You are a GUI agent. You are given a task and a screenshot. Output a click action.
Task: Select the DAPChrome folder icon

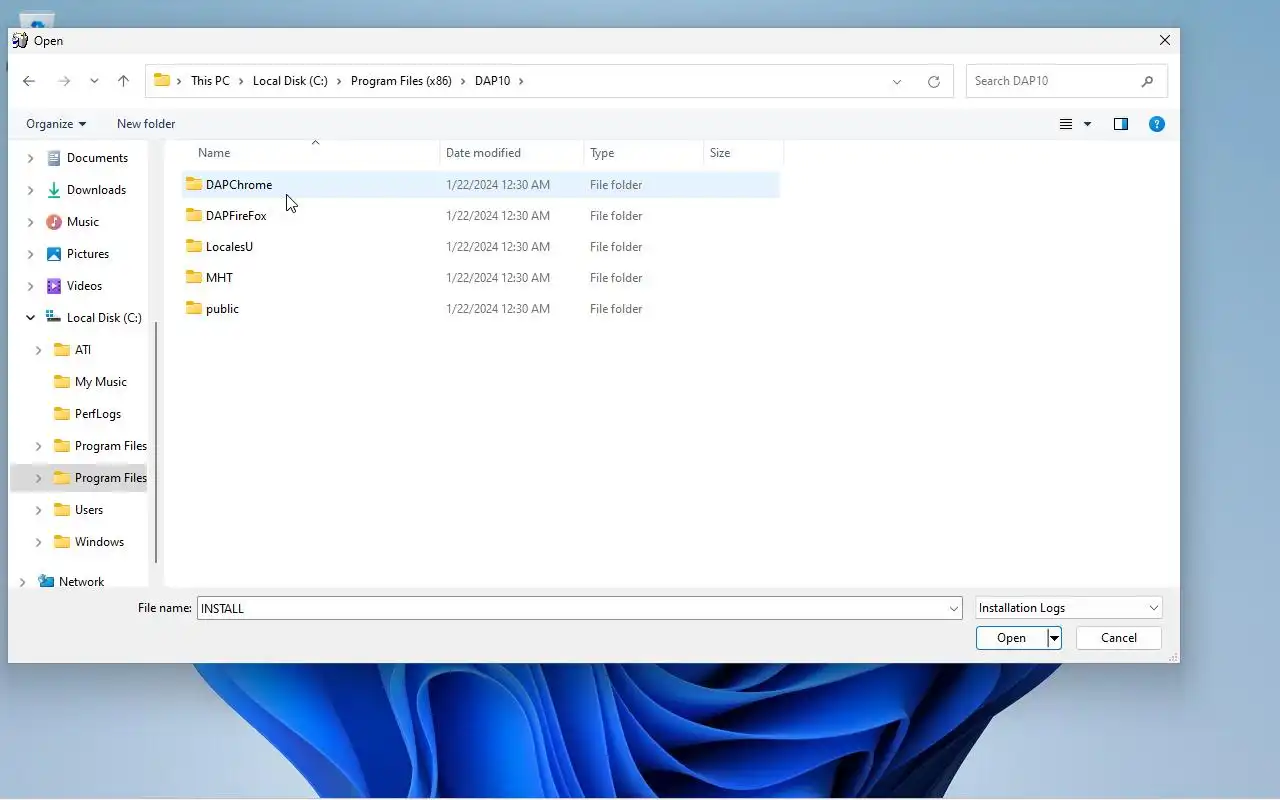194,184
